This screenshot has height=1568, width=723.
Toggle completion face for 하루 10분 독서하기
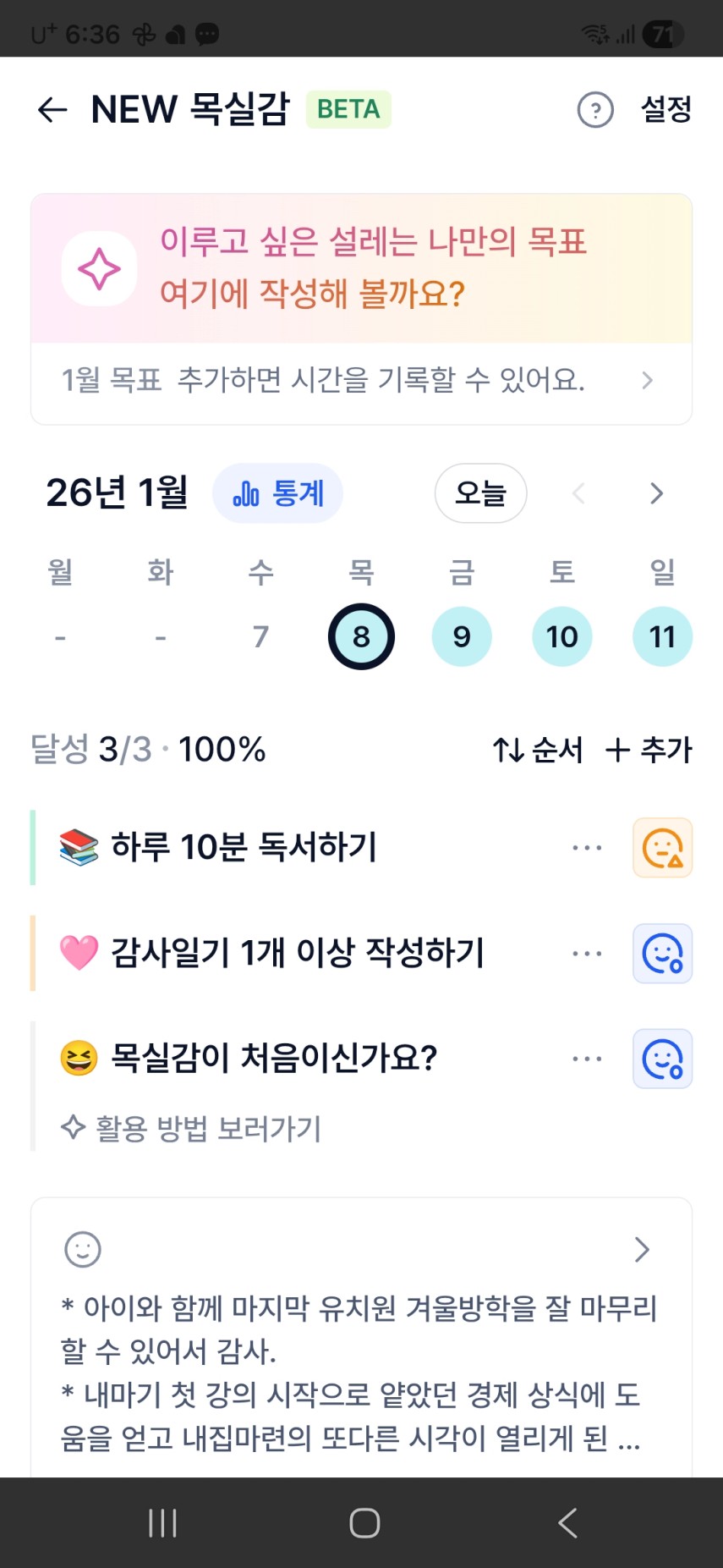(x=662, y=848)
